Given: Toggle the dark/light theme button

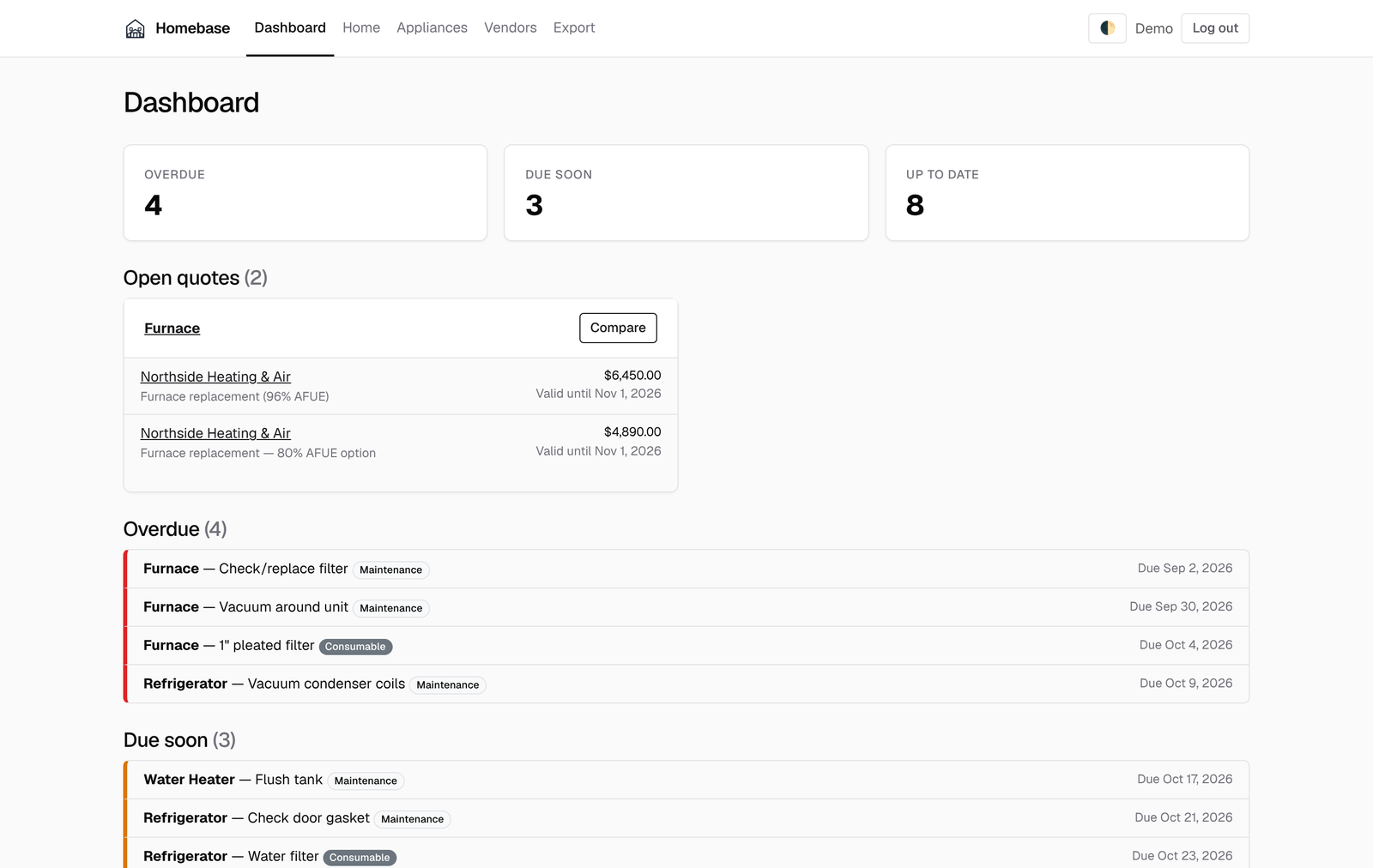Looking at the screenshot, I should pyautogui.click(x=1107, y=28).
